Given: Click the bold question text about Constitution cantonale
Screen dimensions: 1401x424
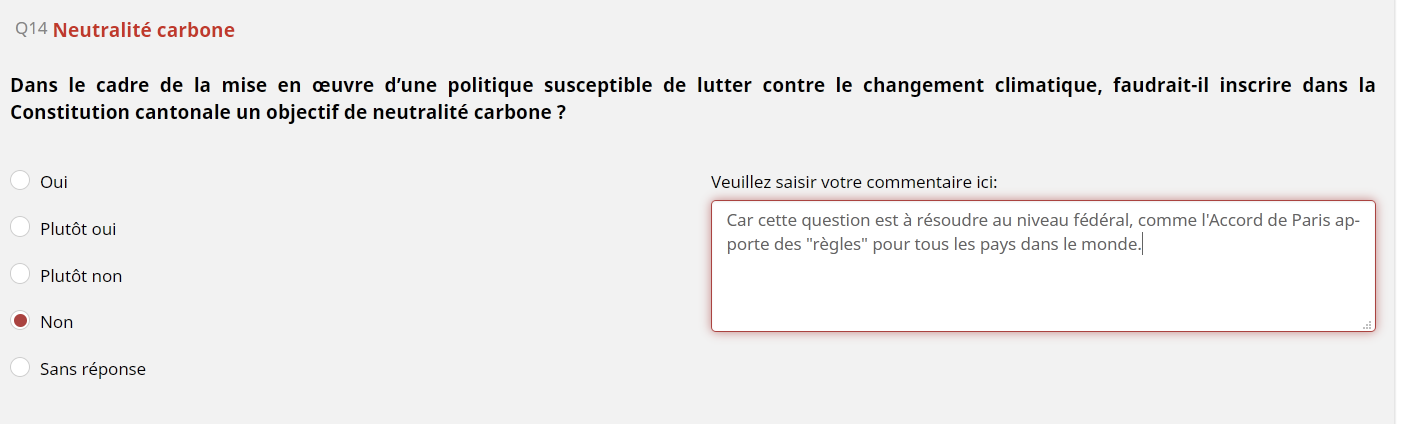Looking at the screenshot, I should tap(693, 98).
